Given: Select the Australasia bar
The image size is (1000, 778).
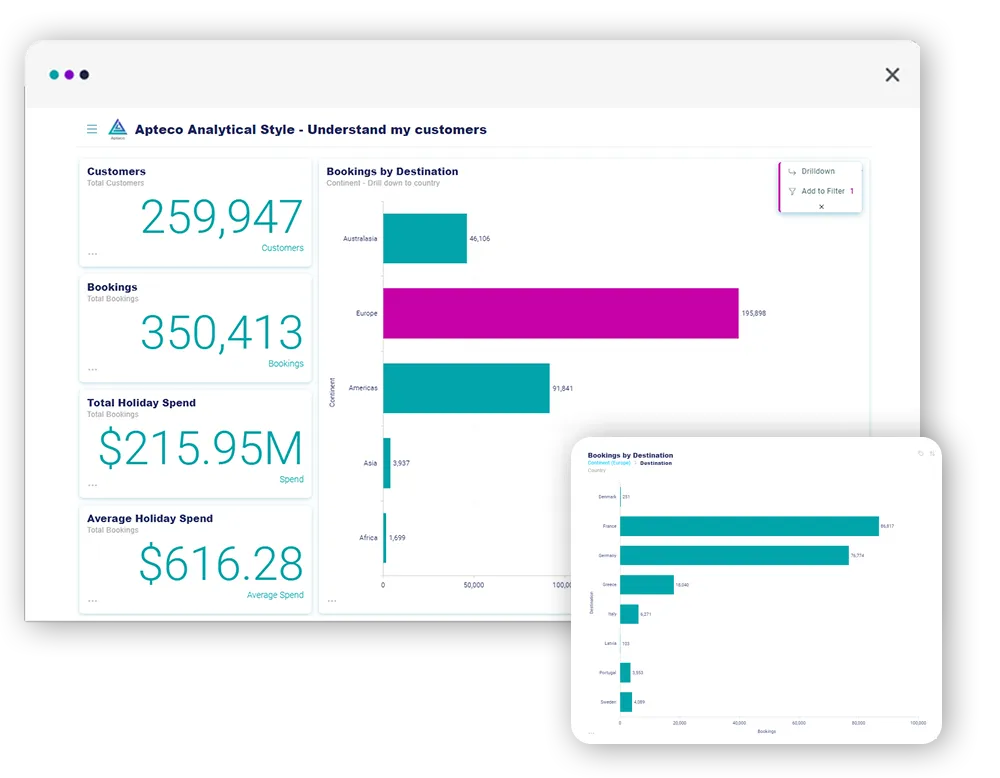Looking at the screenshot, I should [x=425, y=239].
